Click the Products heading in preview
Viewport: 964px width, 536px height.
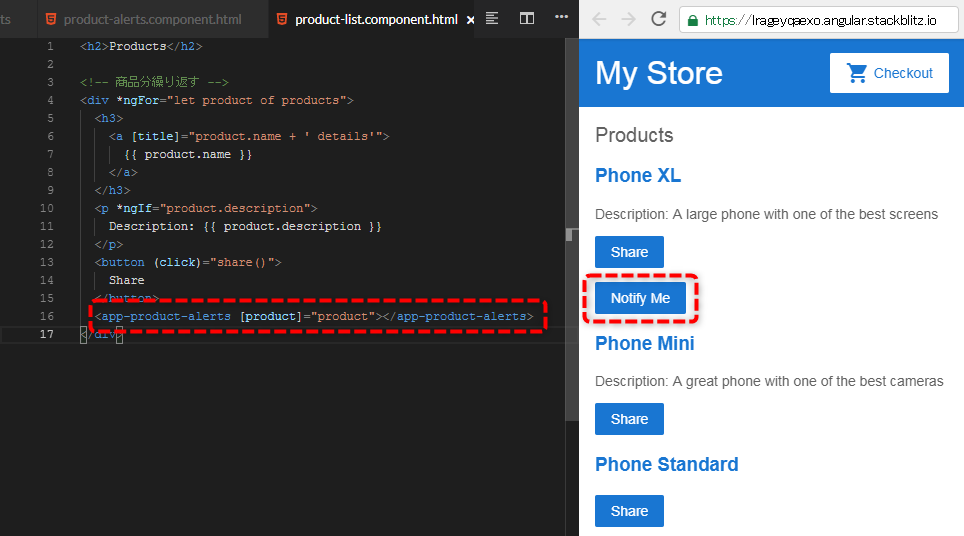[x=634, y=135]
